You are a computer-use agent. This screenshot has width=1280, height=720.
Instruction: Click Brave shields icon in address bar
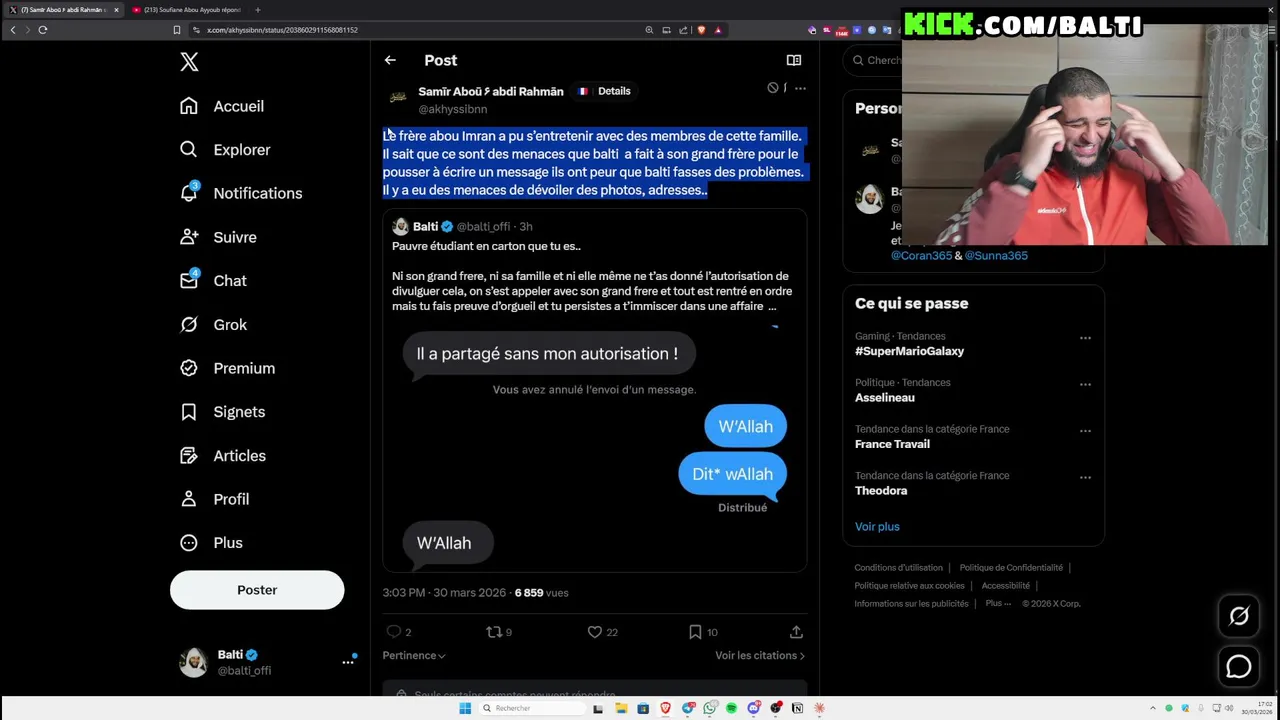click(x=701, y=30)
